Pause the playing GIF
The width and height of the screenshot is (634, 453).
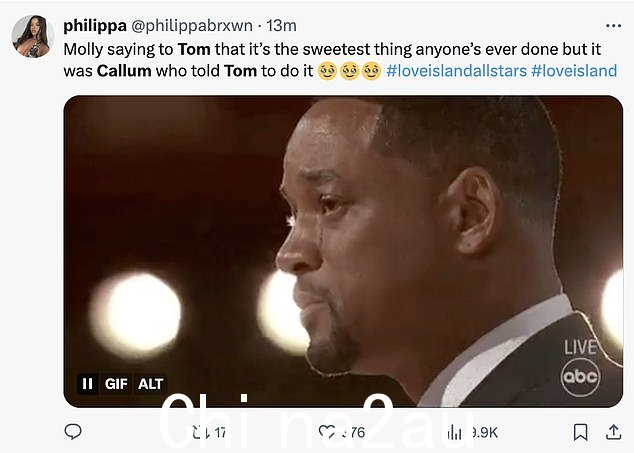point(87,383)
